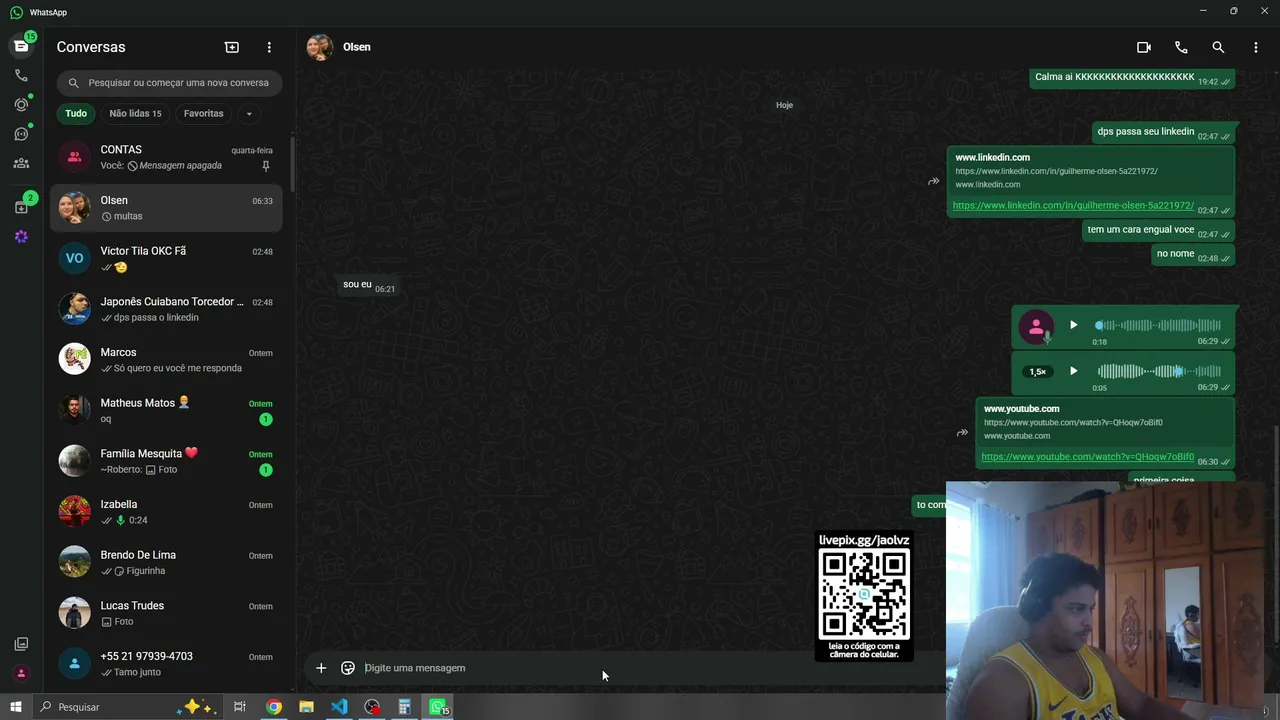Viewport: 1280px width, 720px height.
Task: Click the chat list scrollbar
Action: (292, 165)
